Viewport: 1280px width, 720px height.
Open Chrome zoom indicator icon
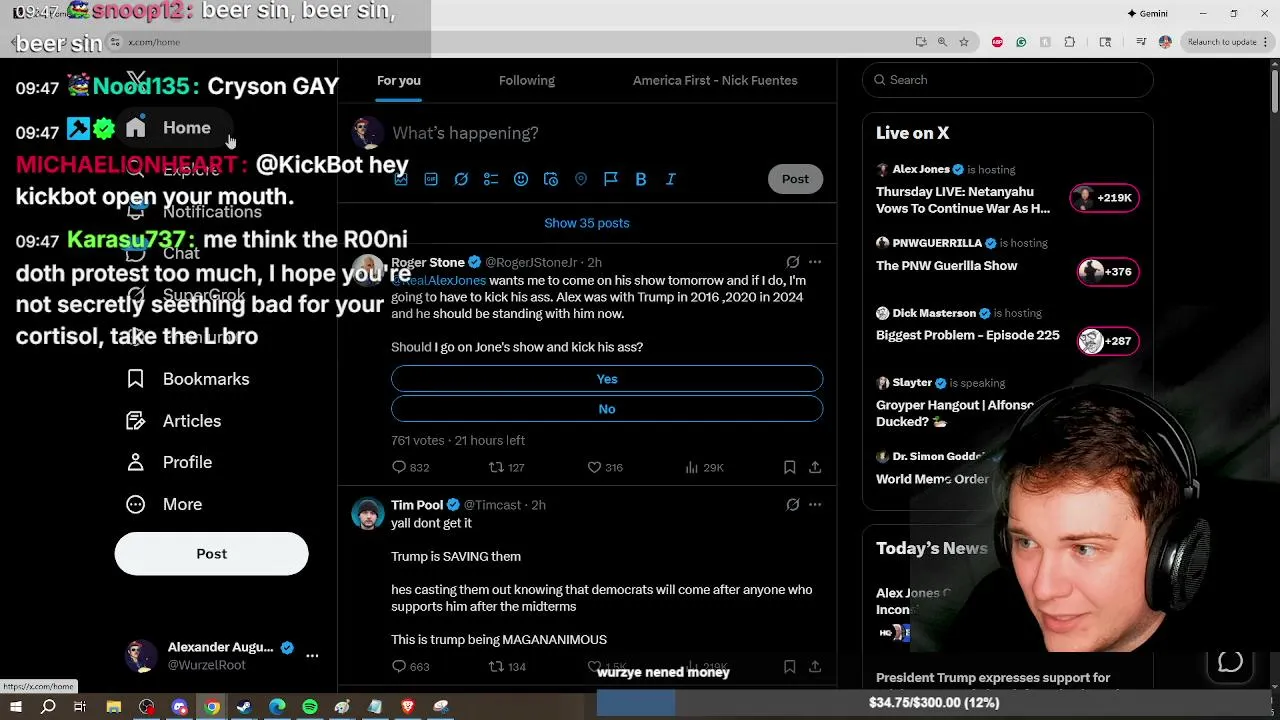click(942, 42)
